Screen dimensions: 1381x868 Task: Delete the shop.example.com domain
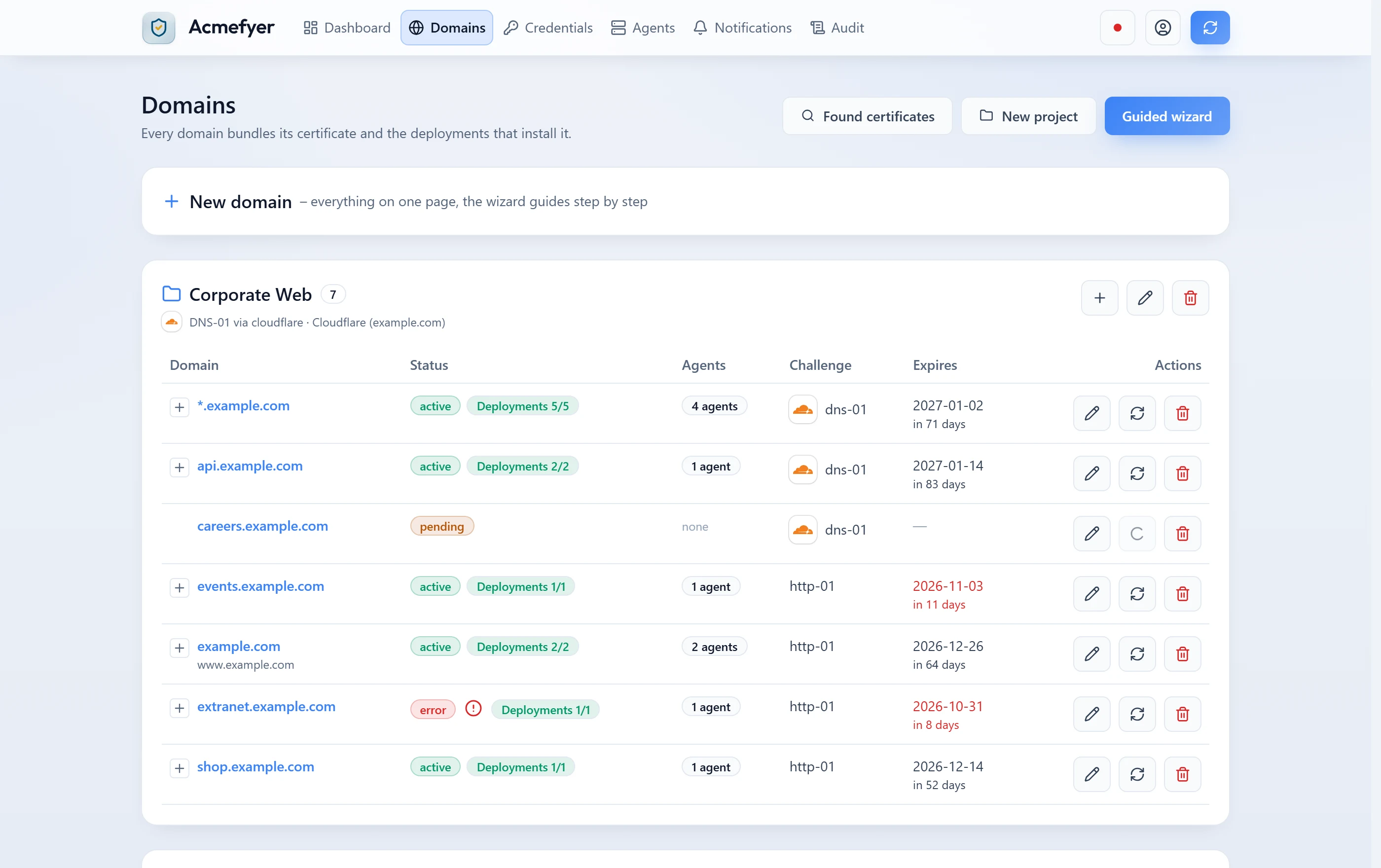coord(1182,774)
